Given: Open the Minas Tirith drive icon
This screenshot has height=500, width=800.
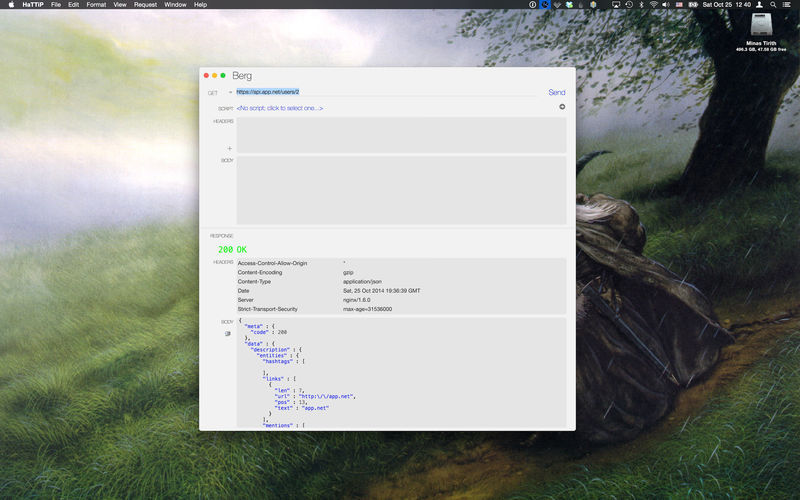Looking at the screenshot, I should point(761,28).
